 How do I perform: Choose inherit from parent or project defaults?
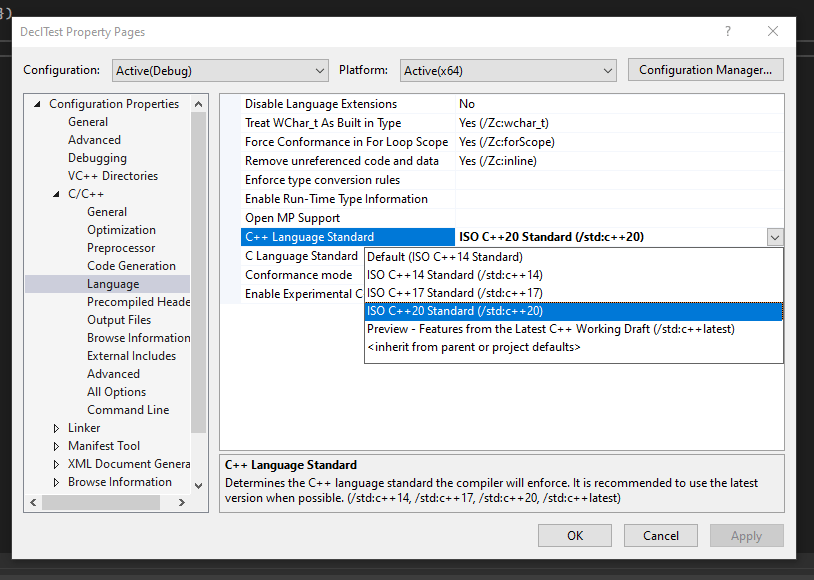[x=468, y=347]
